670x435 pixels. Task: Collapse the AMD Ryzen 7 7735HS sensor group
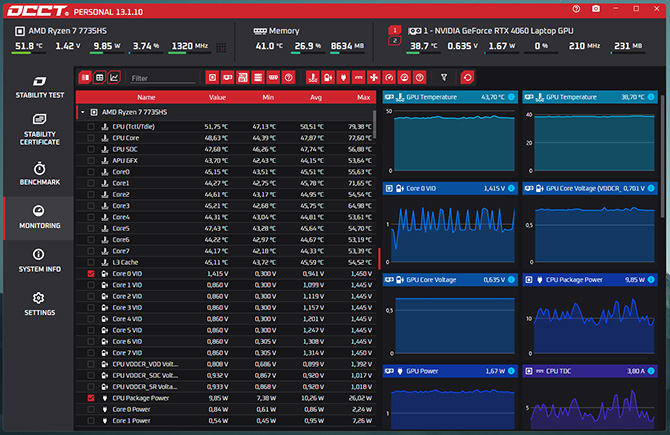[83, 112]
